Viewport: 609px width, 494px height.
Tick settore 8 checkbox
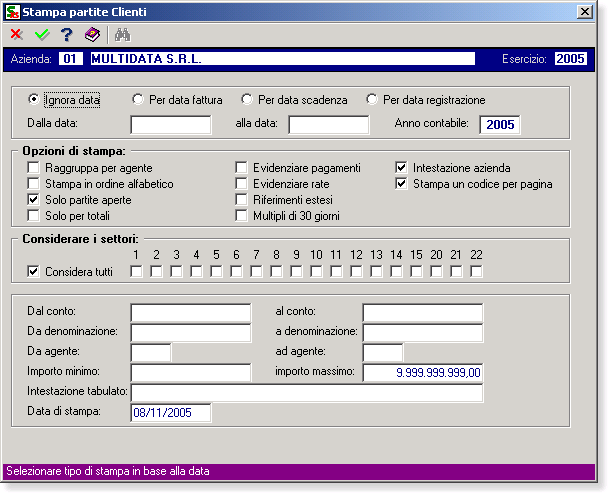pyautogui.click(x=276, y=271)
